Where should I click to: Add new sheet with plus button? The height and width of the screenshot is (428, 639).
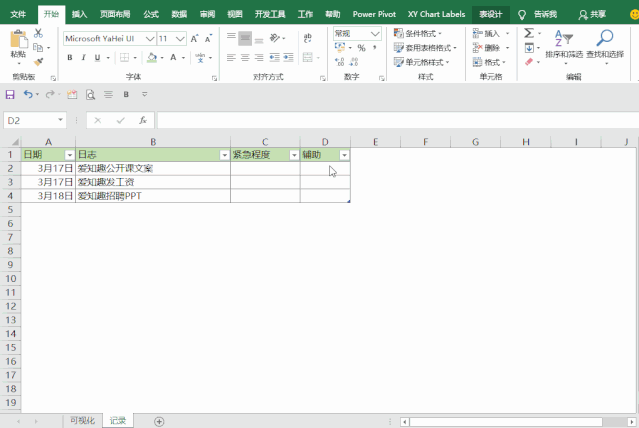point(159,421)
